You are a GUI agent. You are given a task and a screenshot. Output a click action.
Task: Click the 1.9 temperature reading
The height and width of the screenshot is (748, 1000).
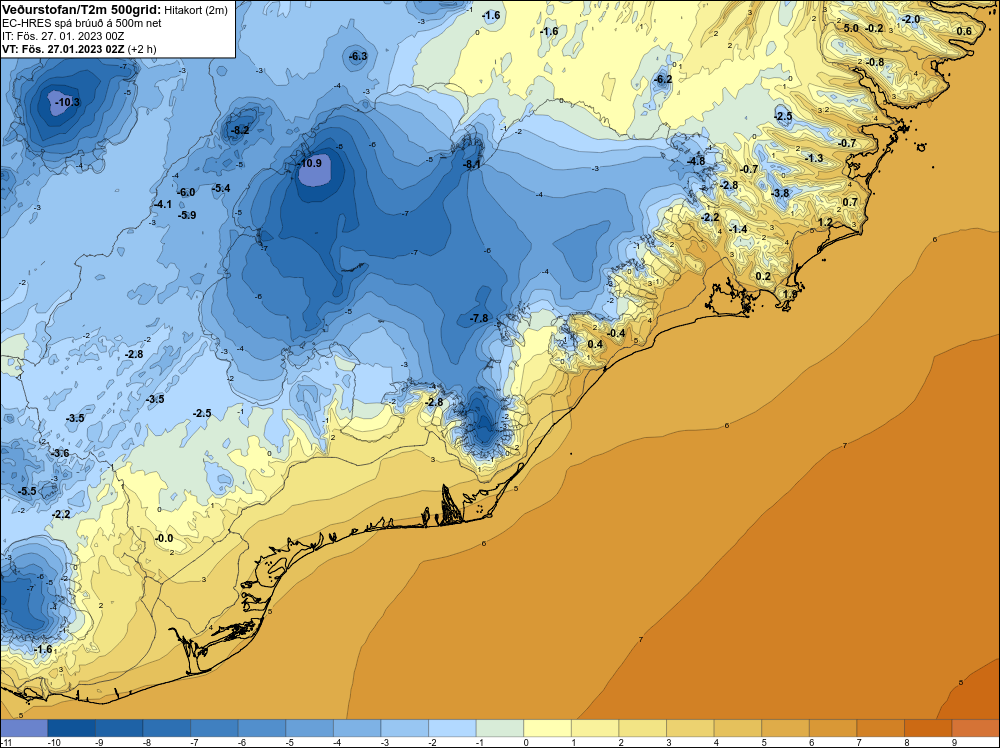[x=790, y=295]
